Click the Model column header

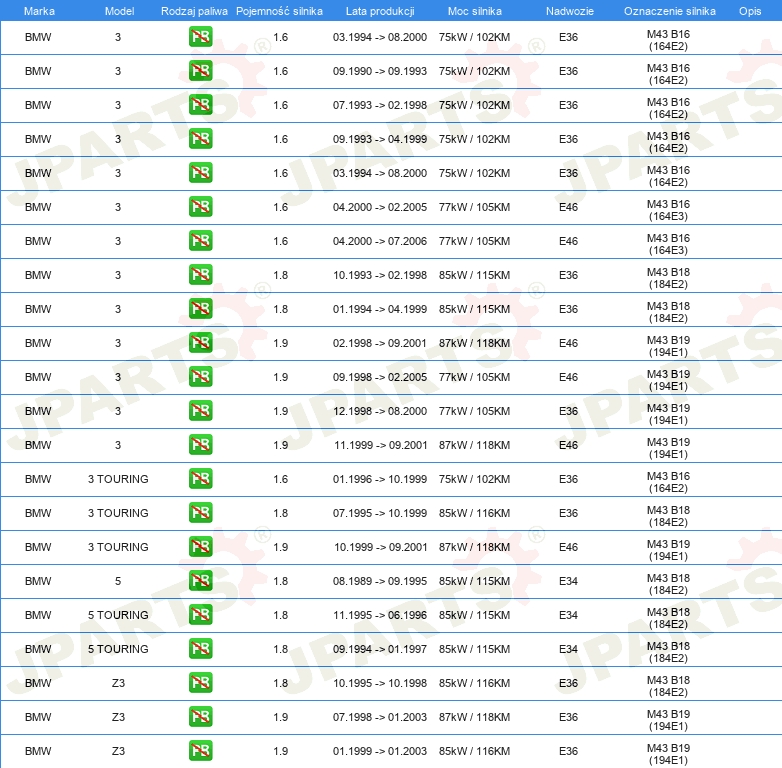[x=119, y=11]
